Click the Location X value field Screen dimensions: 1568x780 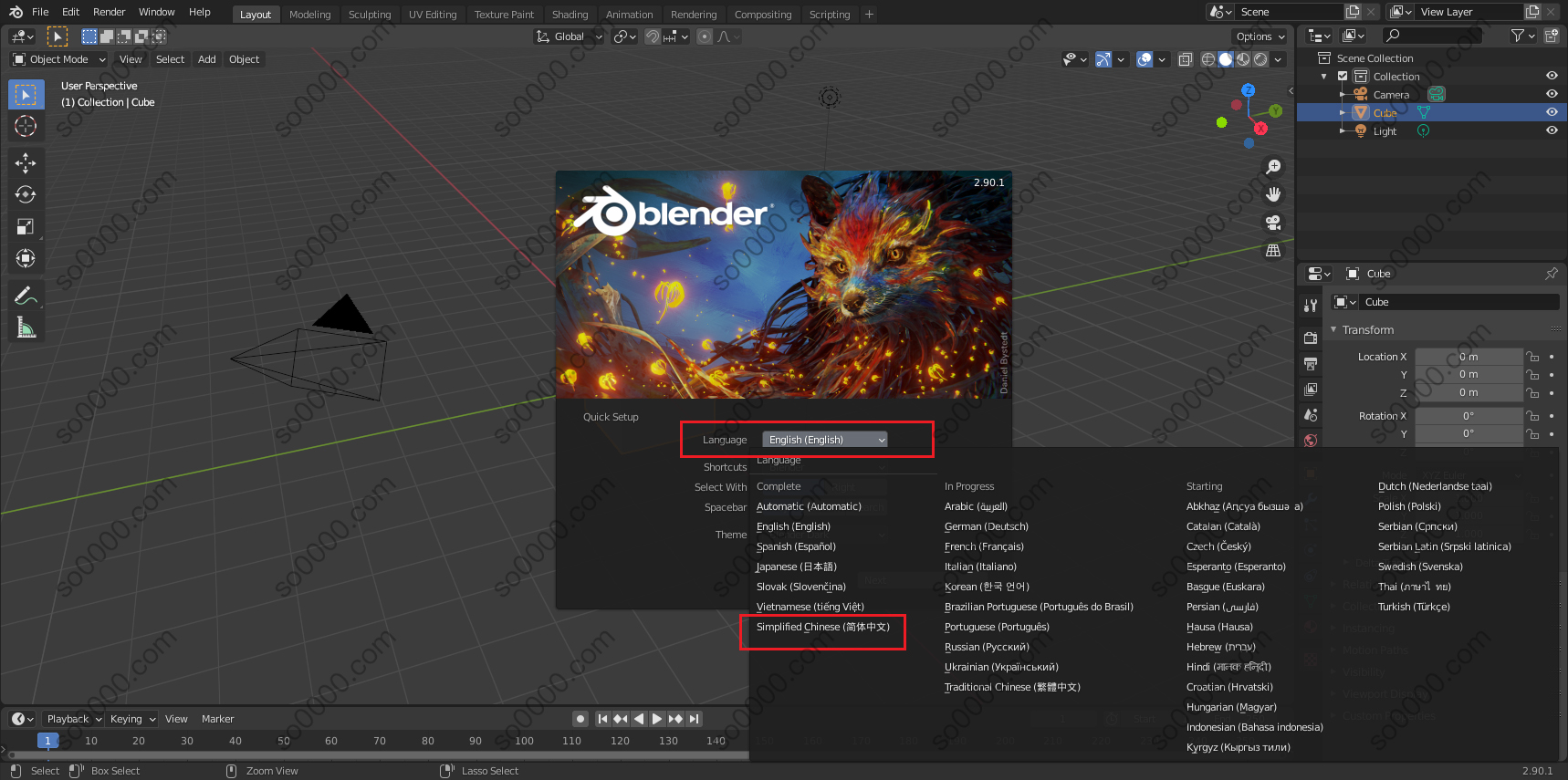(1469, 357)
